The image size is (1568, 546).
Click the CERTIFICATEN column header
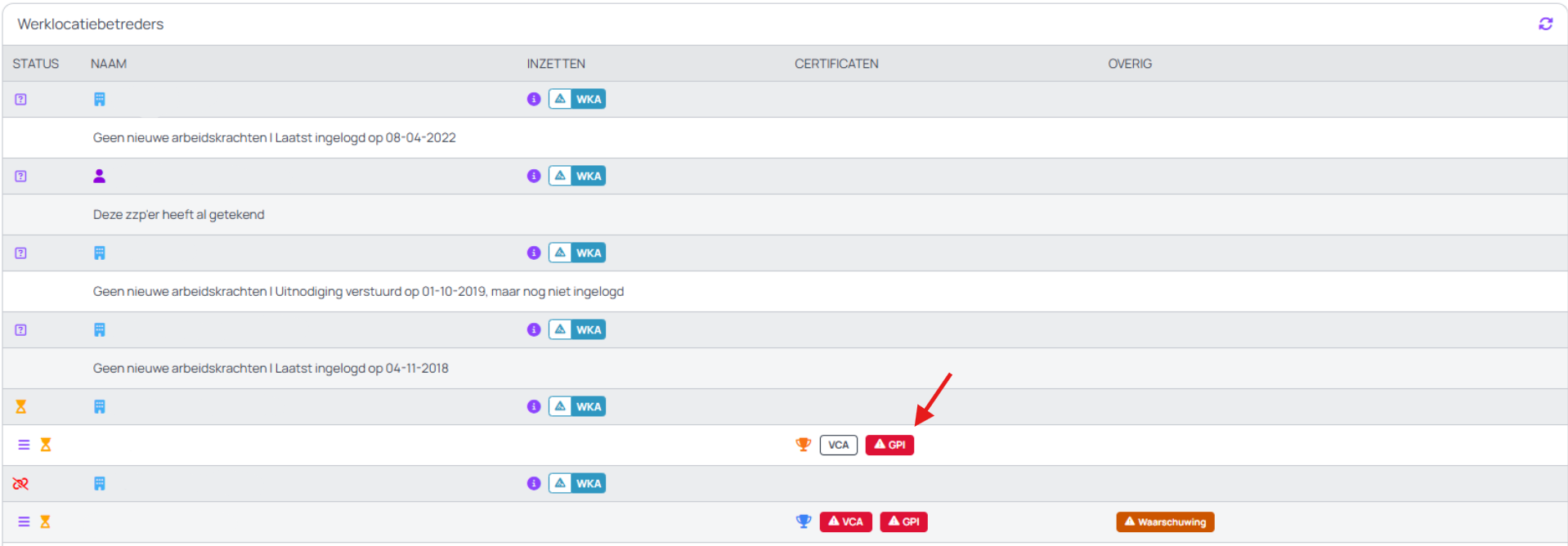pyautogui.click(x=836, y=64)
